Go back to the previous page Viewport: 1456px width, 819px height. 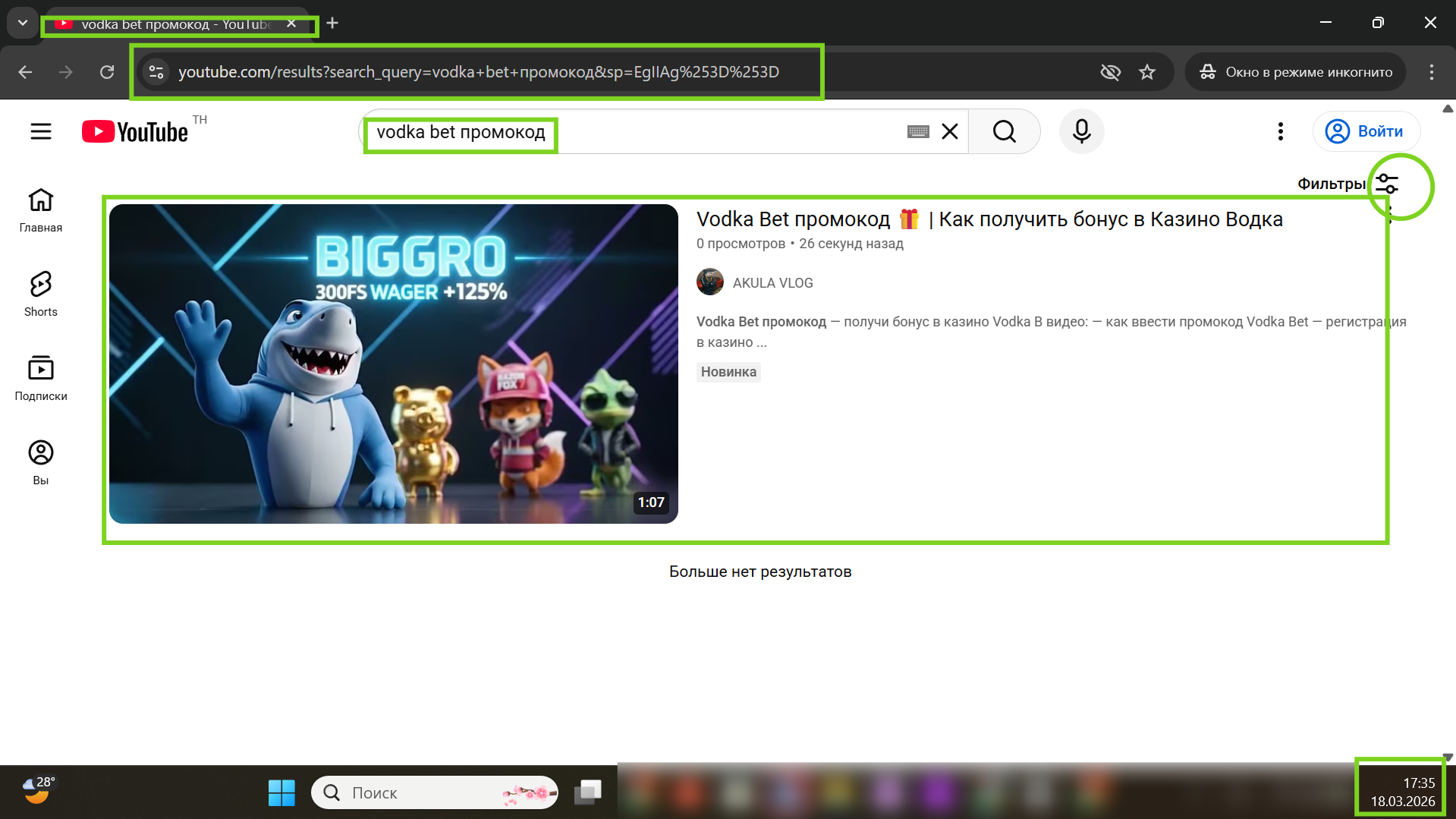point(25,72)
